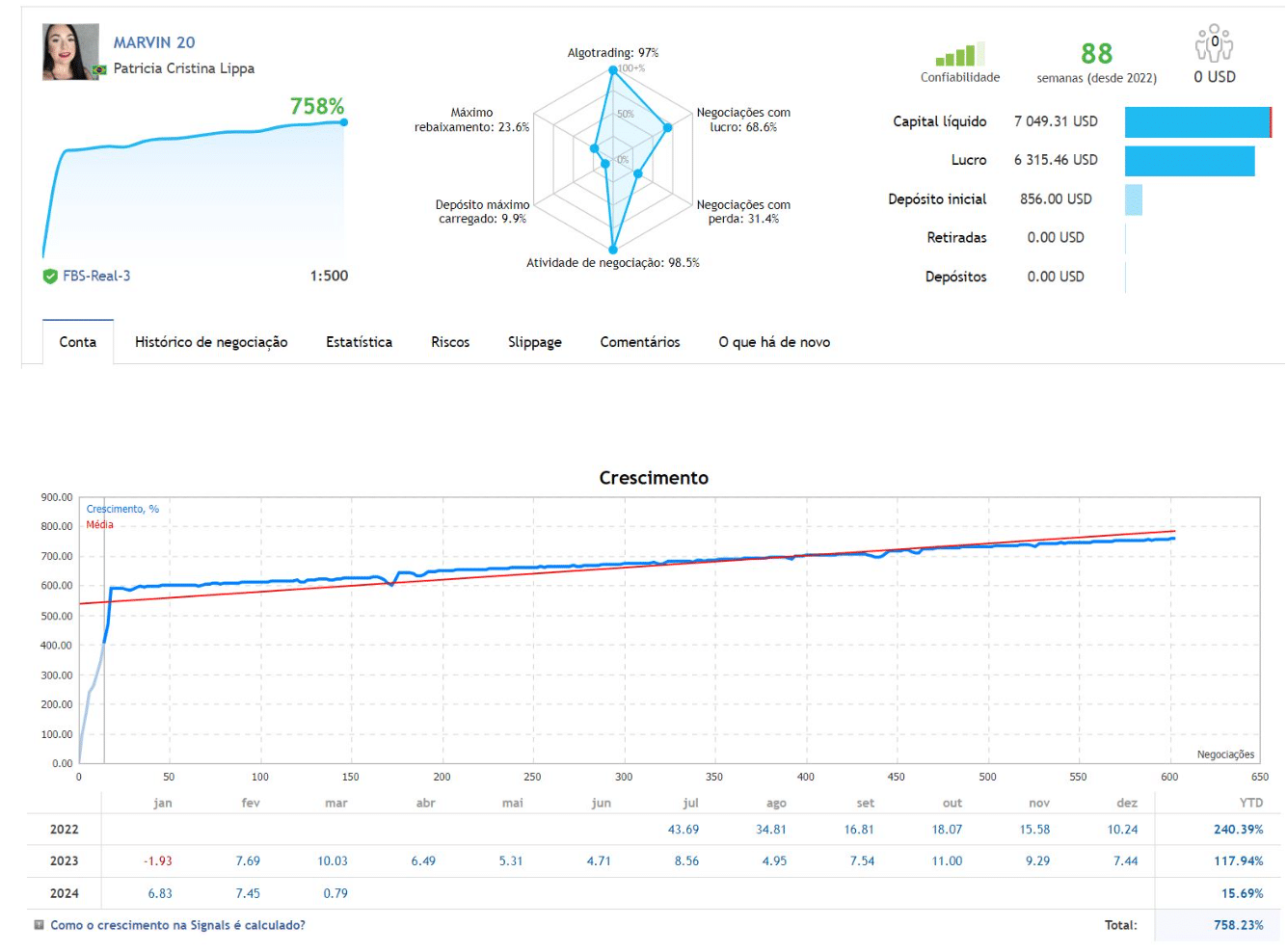Click the Capital líquido blue bar
The height and width of the screenshot is (952, 1287).
[x=1197, y=122]
